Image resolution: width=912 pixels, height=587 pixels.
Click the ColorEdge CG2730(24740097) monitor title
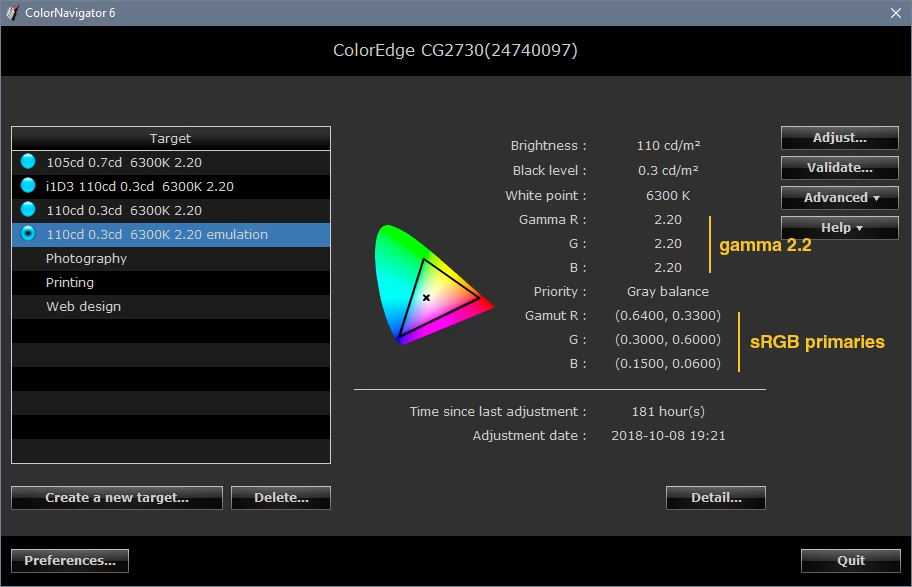[x=455, y=50]
